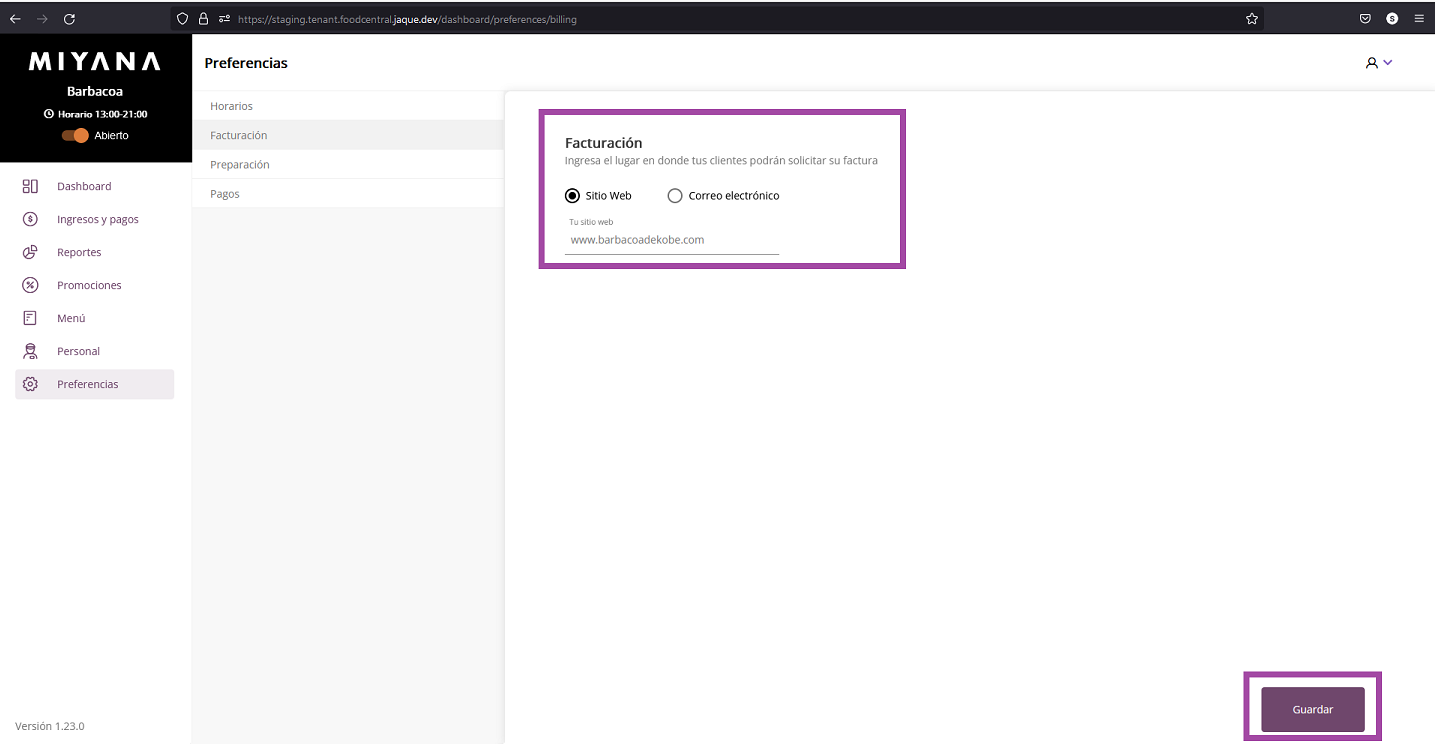Switch to the Horarios preferences tab
This screenshot has width=1435, height=744.
348,106
